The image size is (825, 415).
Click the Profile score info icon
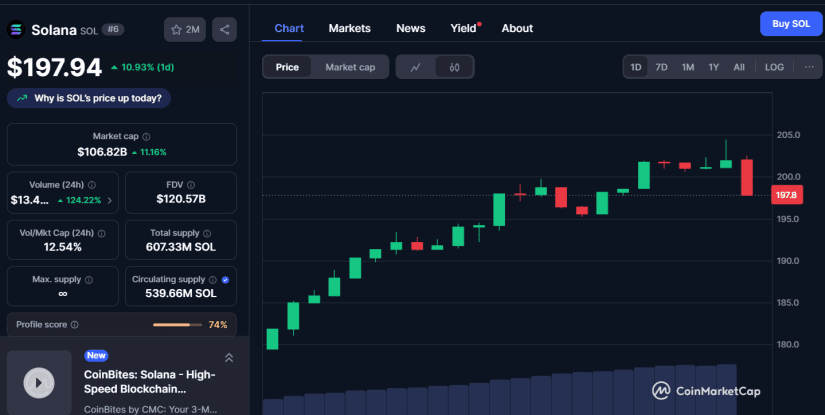point(75,325)
